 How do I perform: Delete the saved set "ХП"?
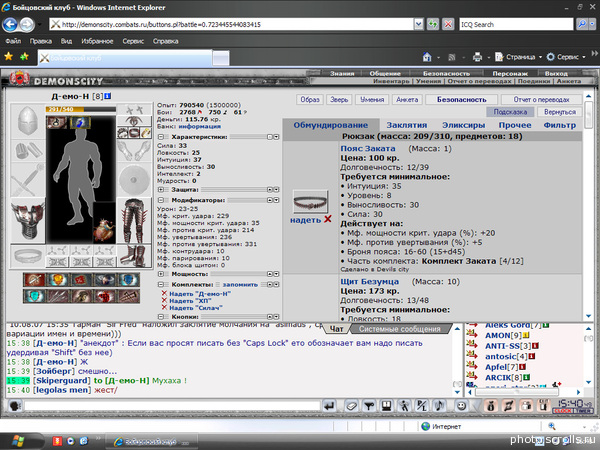[164, 300]
